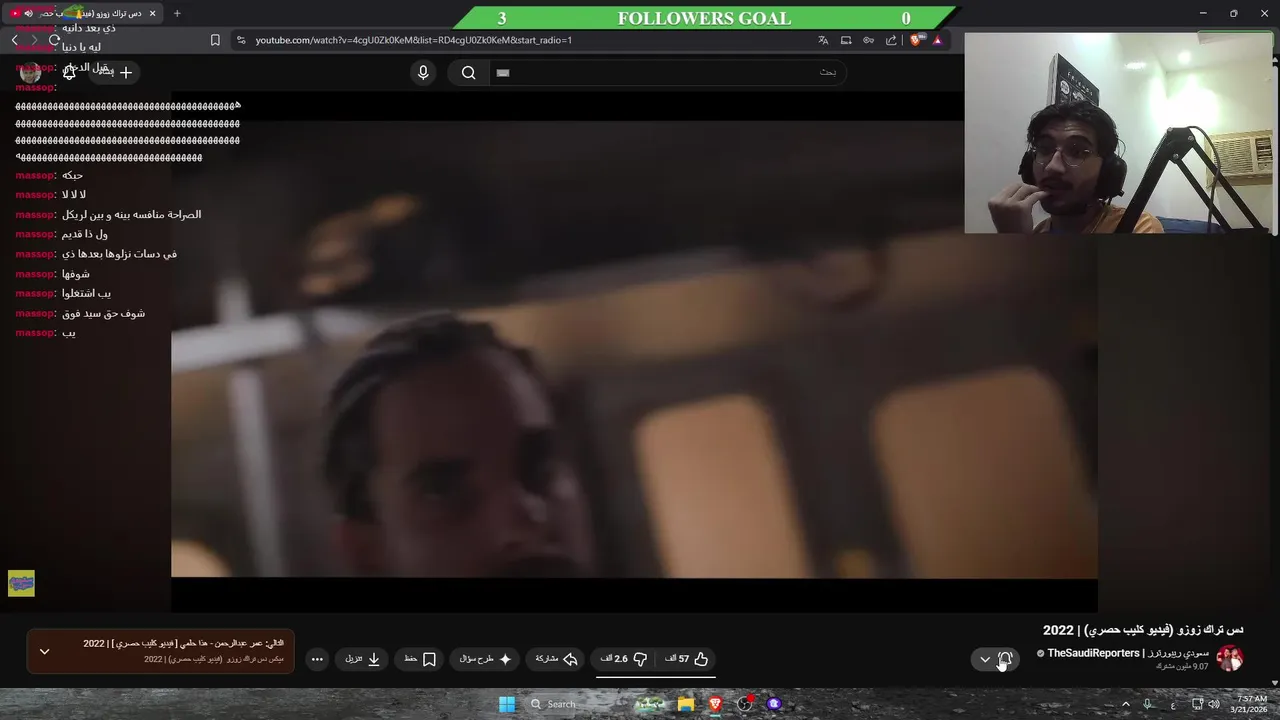Open Brave Shields lion icon

click(x=915, y=40)
